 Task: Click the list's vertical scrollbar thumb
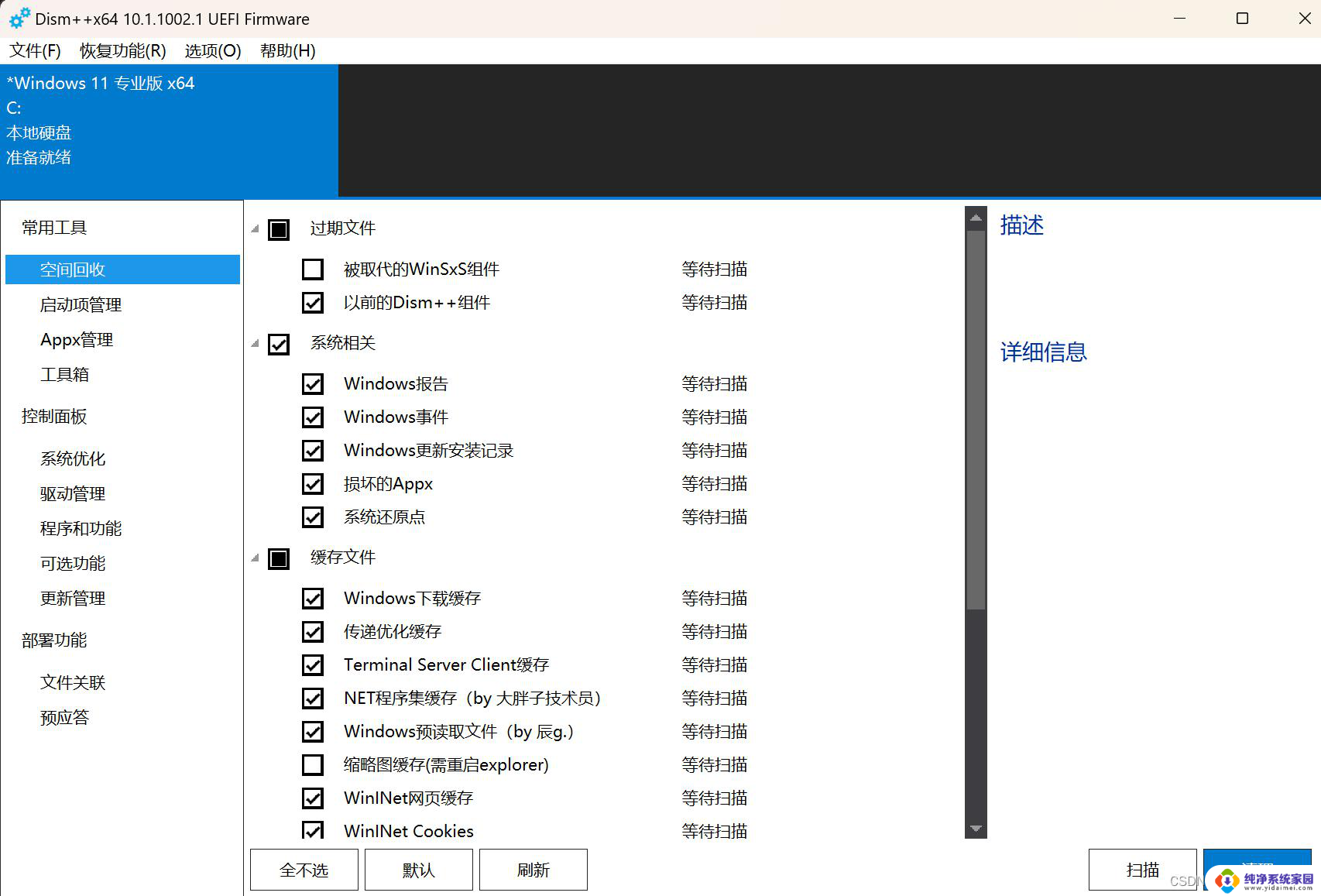pyautogui.click(x=976, y=420)
